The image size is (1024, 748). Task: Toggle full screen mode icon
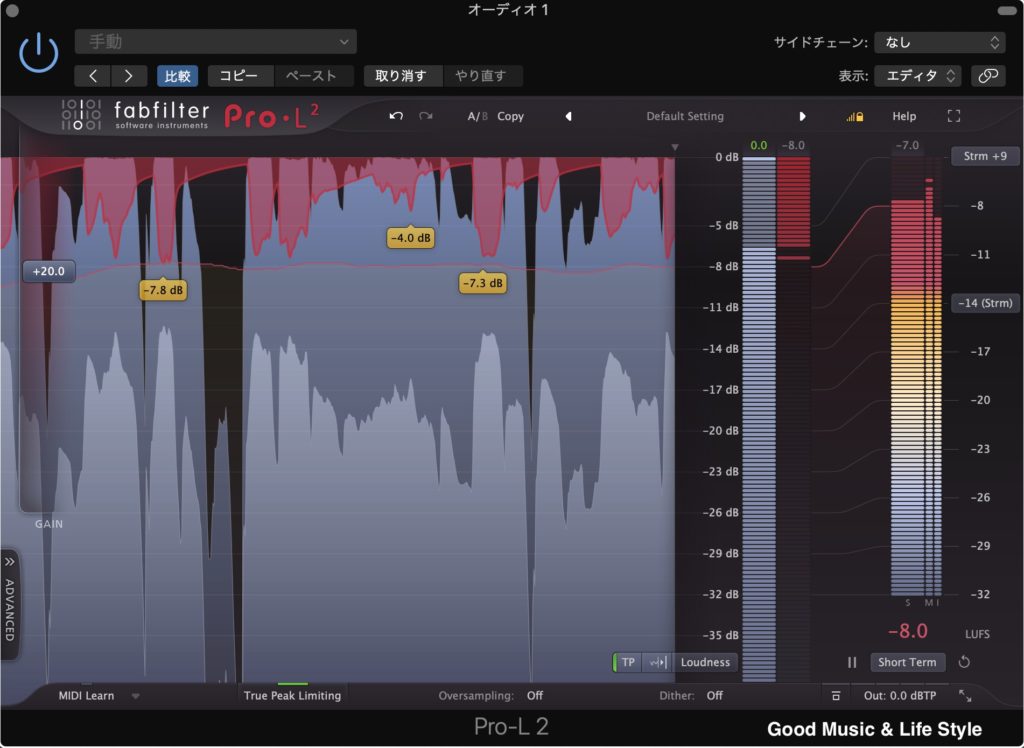pyautogui.click(x=953, y=116)
